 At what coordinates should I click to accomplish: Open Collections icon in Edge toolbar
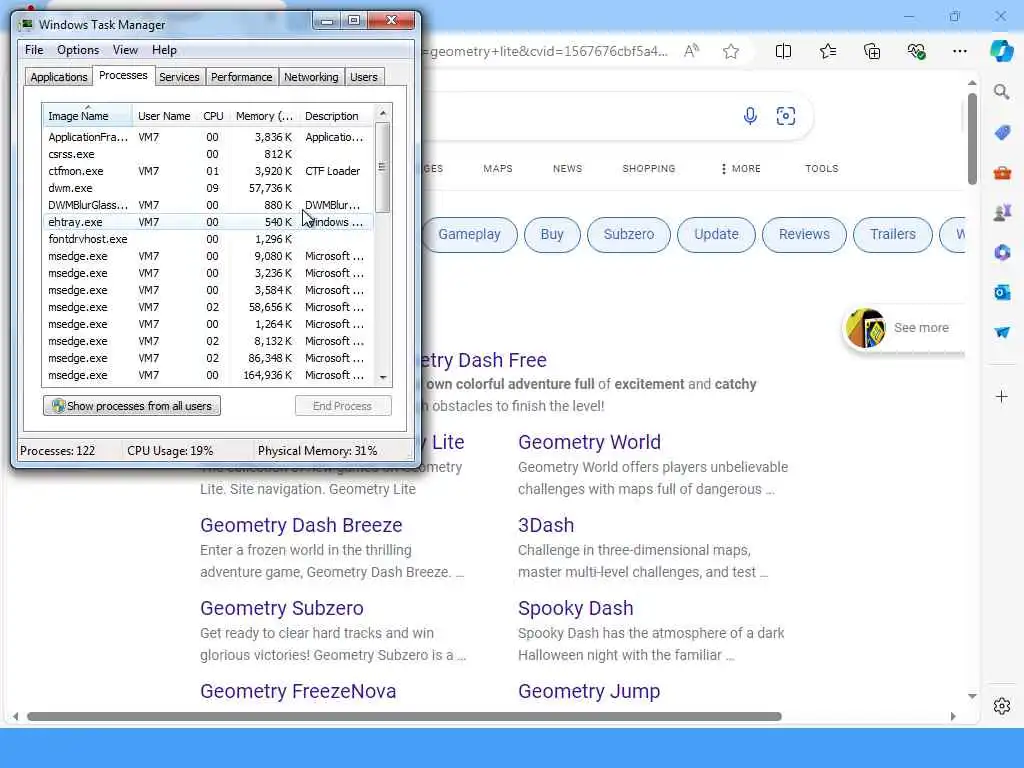pos(872,51)
